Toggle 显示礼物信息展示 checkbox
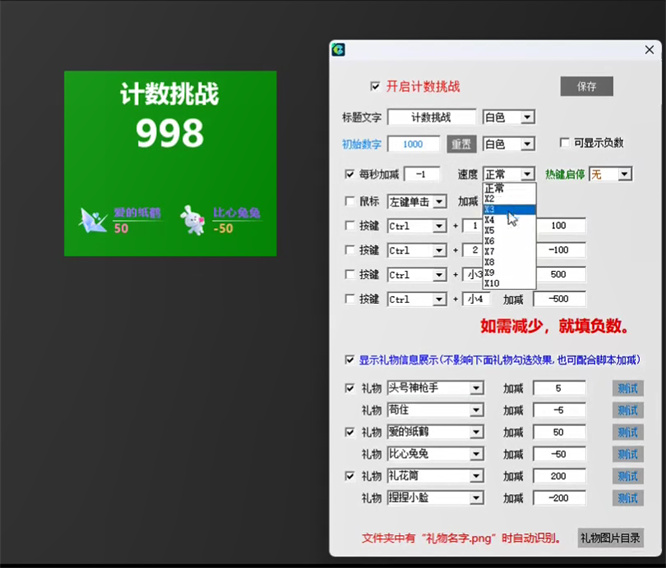This screenshot has width=666, height=568. [349, 360]
